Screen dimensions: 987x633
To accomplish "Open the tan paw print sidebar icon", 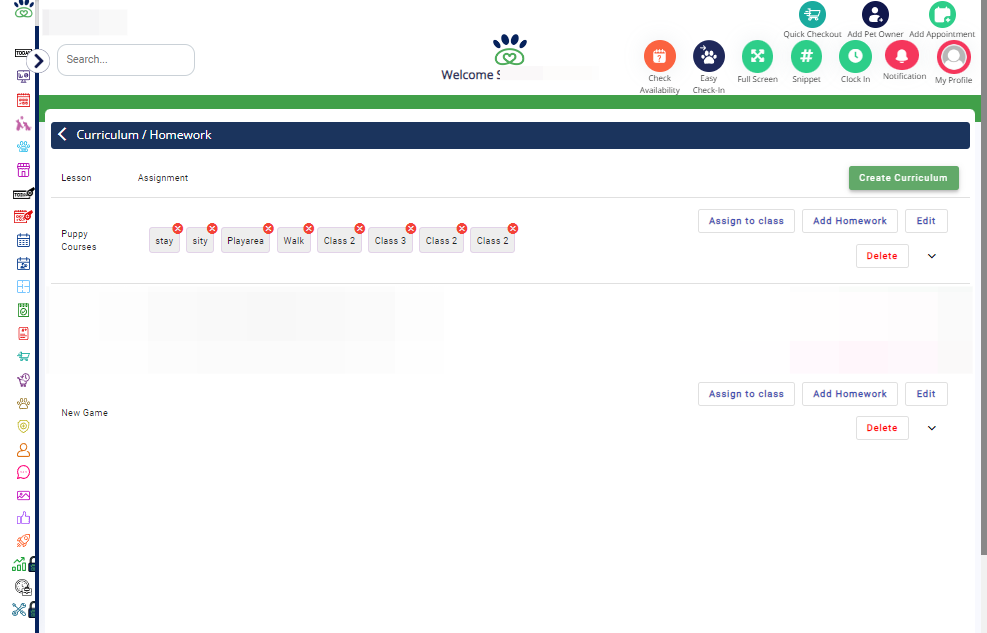I will (x=23, y=403).
